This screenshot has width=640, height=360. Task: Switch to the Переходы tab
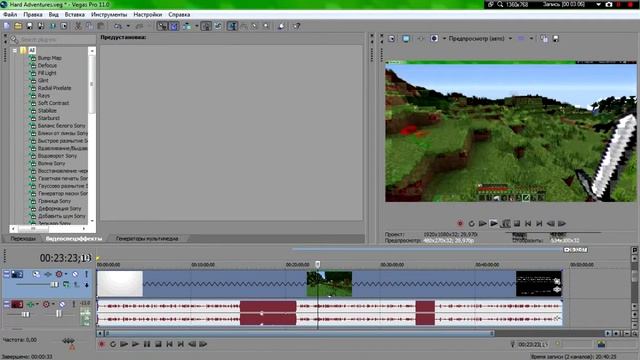[23, 238]
